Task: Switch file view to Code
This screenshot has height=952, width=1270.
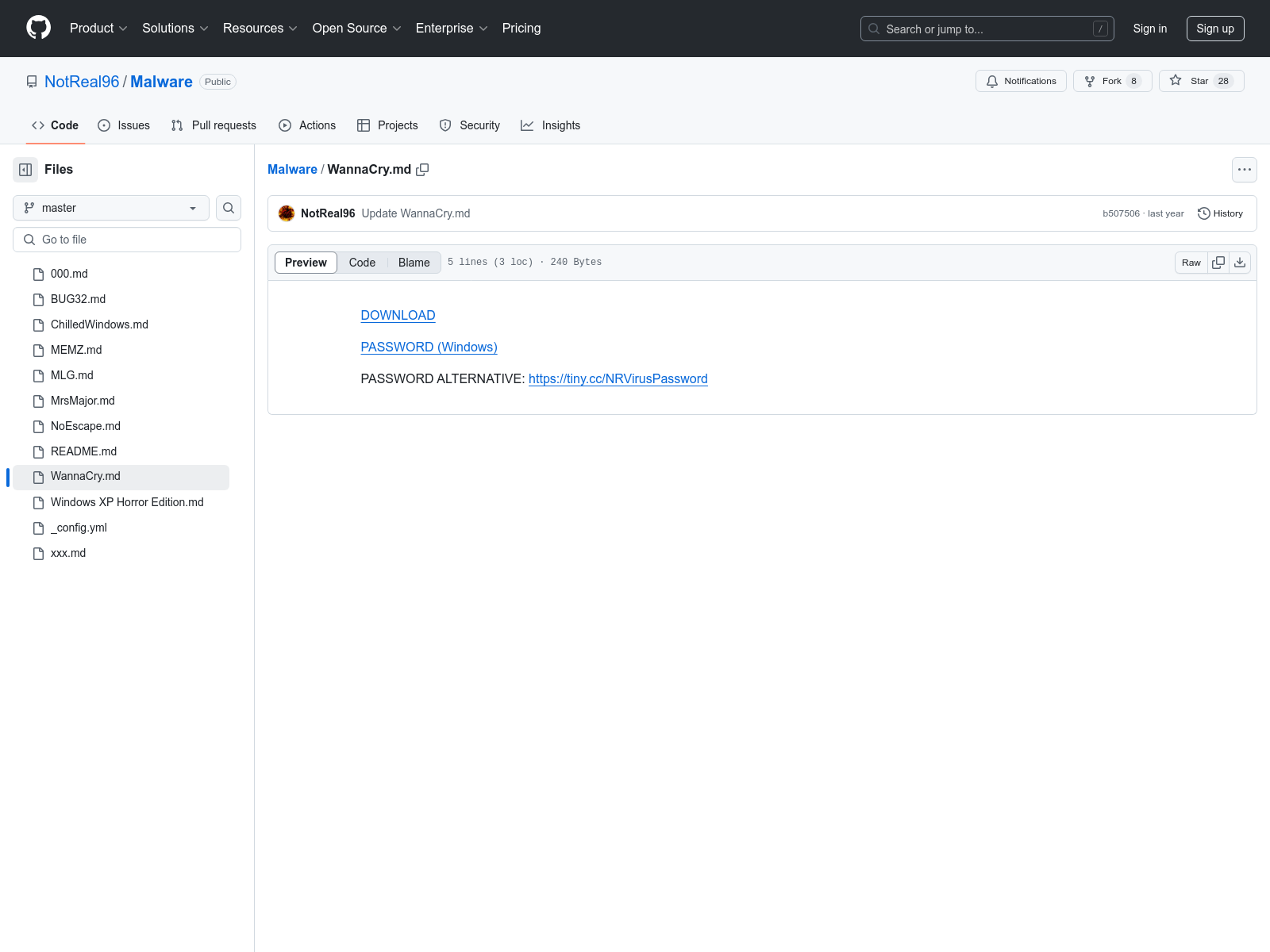Action: pyautogui.click(x=362, y=263)
